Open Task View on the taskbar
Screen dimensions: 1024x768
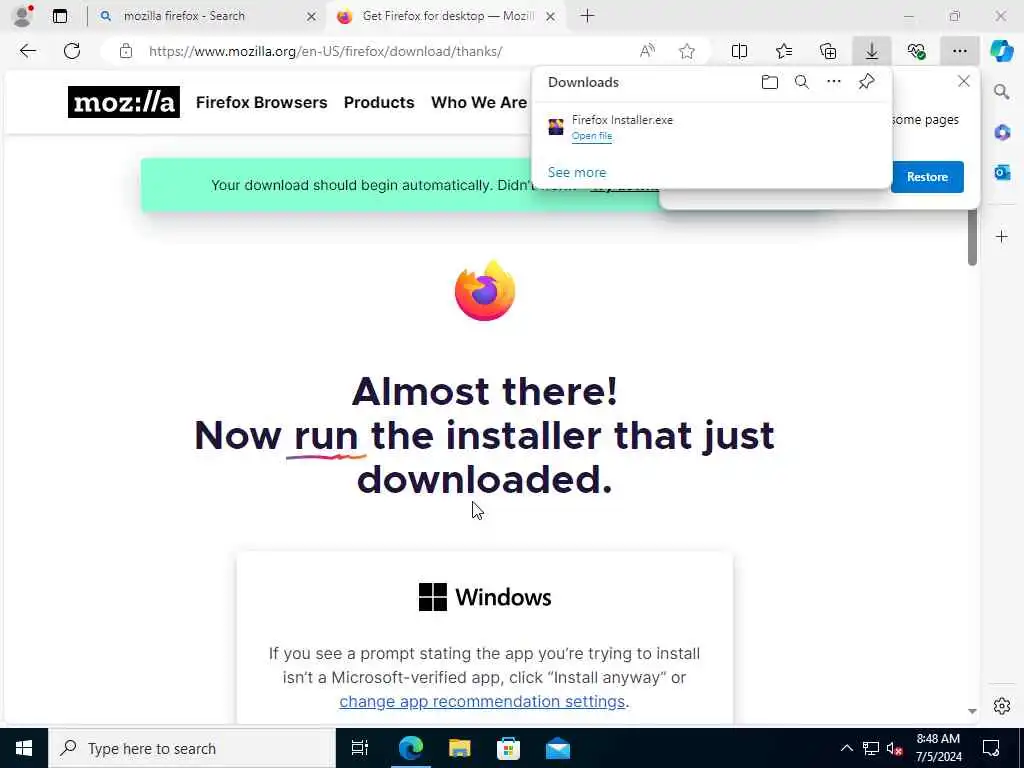pos(360,748)
